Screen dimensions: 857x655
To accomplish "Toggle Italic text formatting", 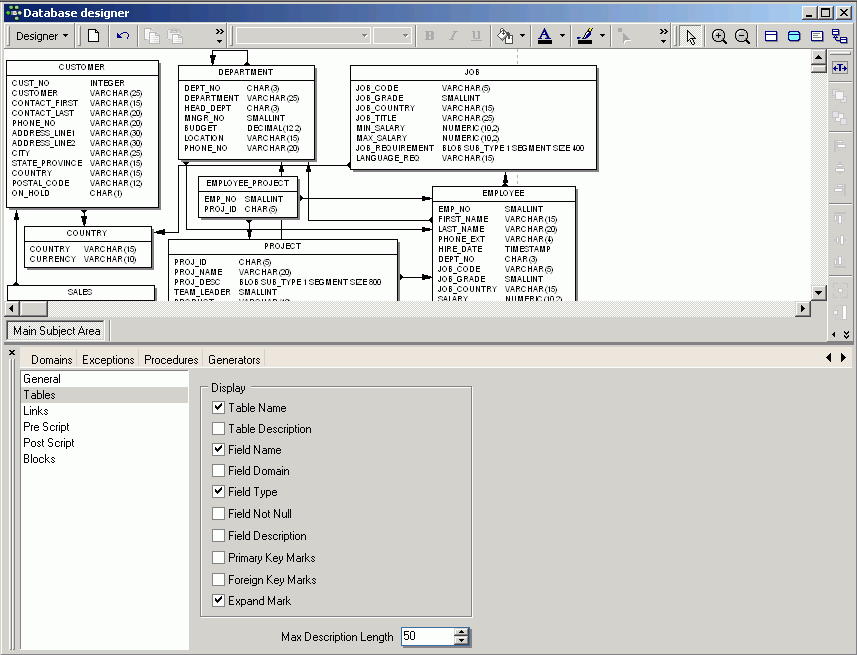I will coord(453,36).
